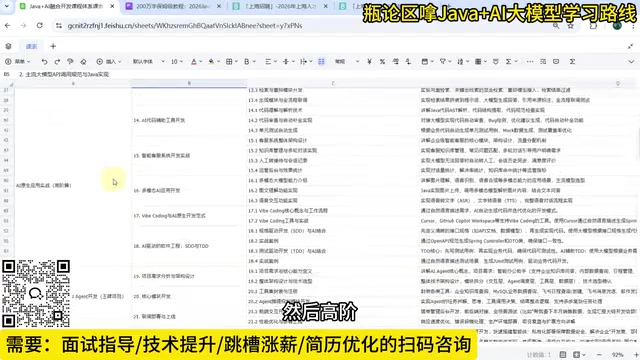640x360 pixels.
Task: Click the dropdown list icon
Action: click(x=496, y=62)
